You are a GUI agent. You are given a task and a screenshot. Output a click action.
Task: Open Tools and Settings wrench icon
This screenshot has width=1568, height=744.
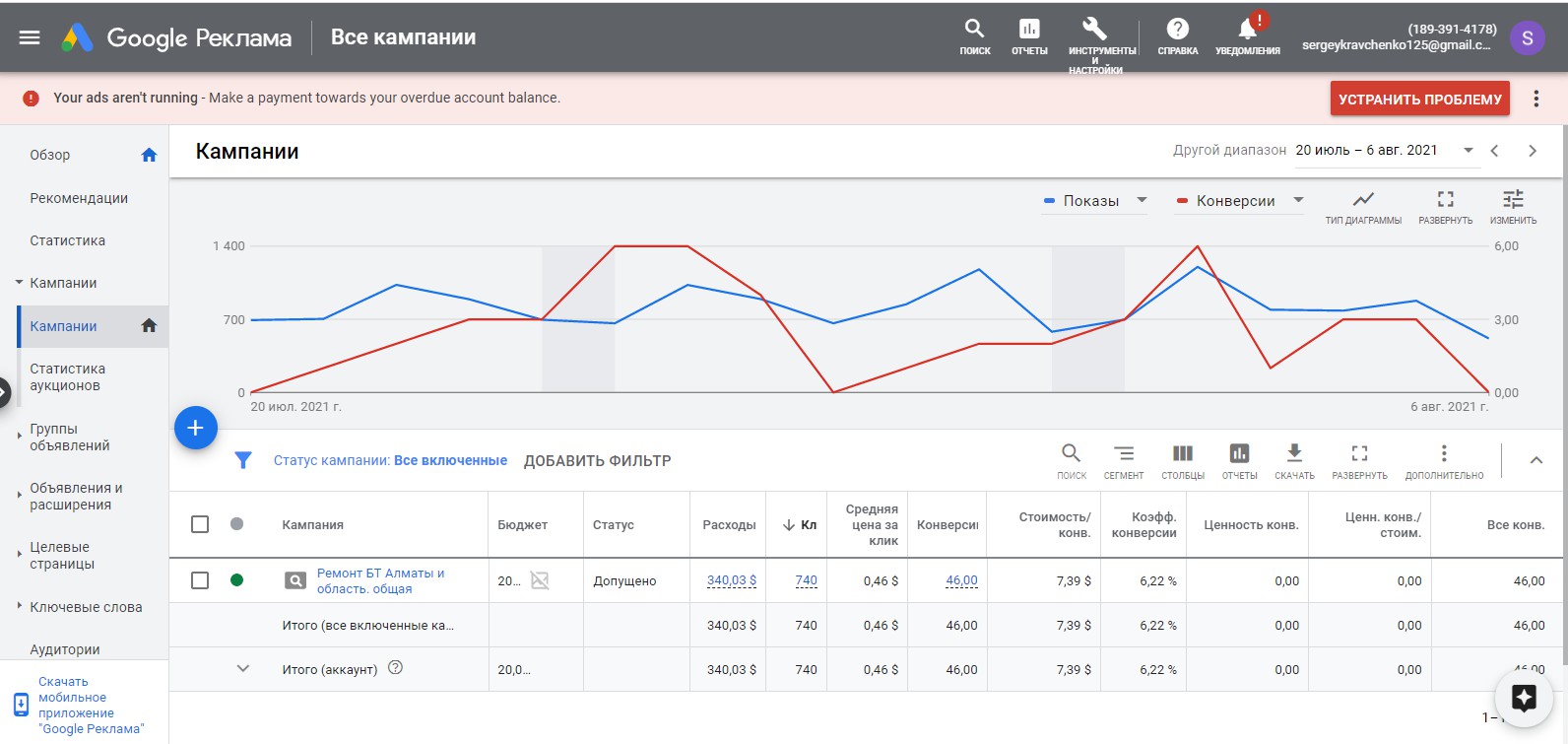point(1094,28)
